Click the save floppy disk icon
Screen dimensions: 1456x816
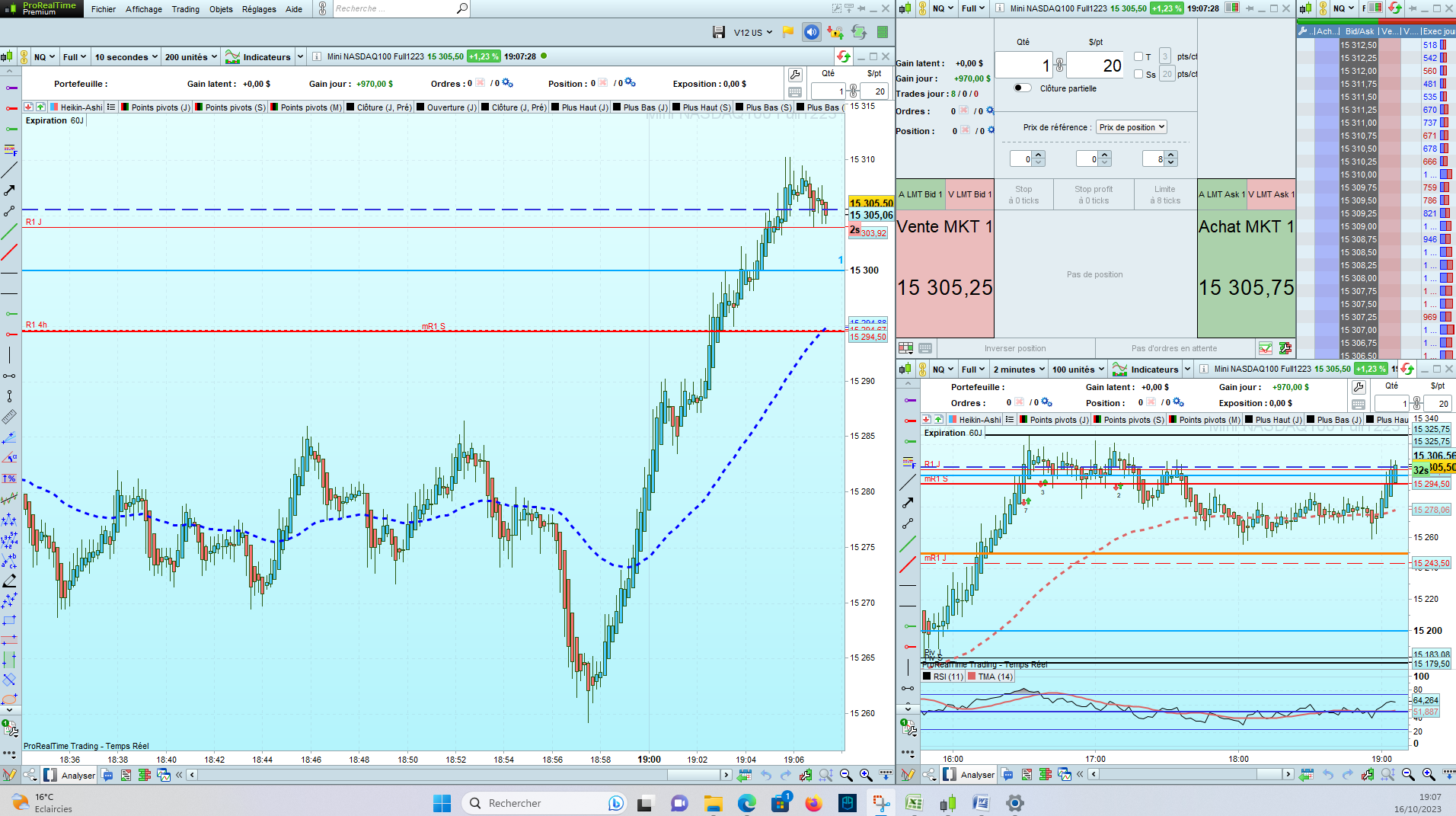718,32
